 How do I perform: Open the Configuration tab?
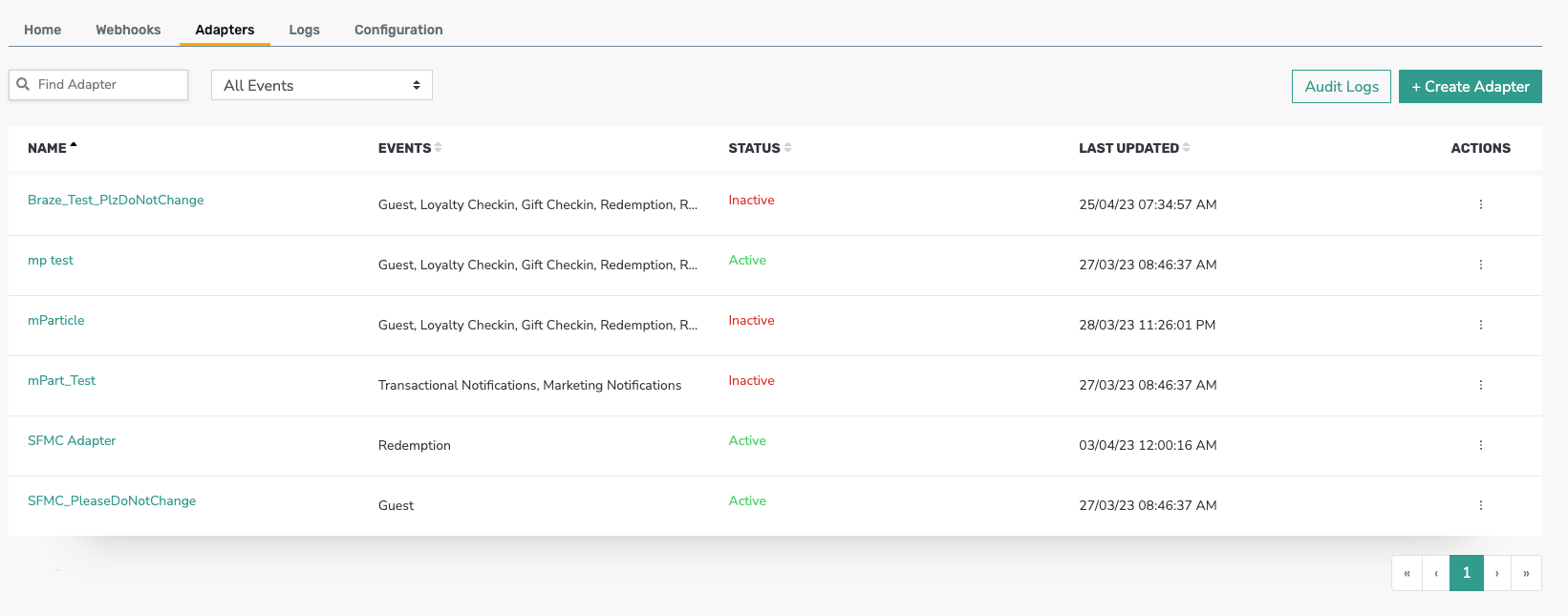coord(398,30)
